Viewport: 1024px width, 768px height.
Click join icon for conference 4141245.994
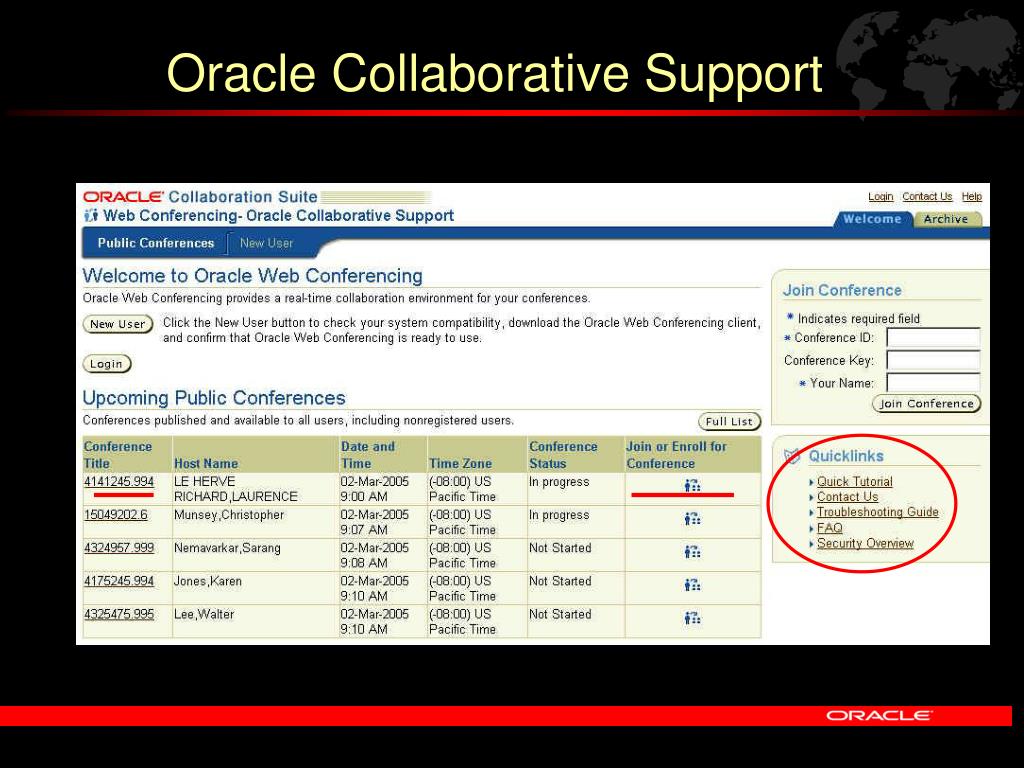click(692, 485)
